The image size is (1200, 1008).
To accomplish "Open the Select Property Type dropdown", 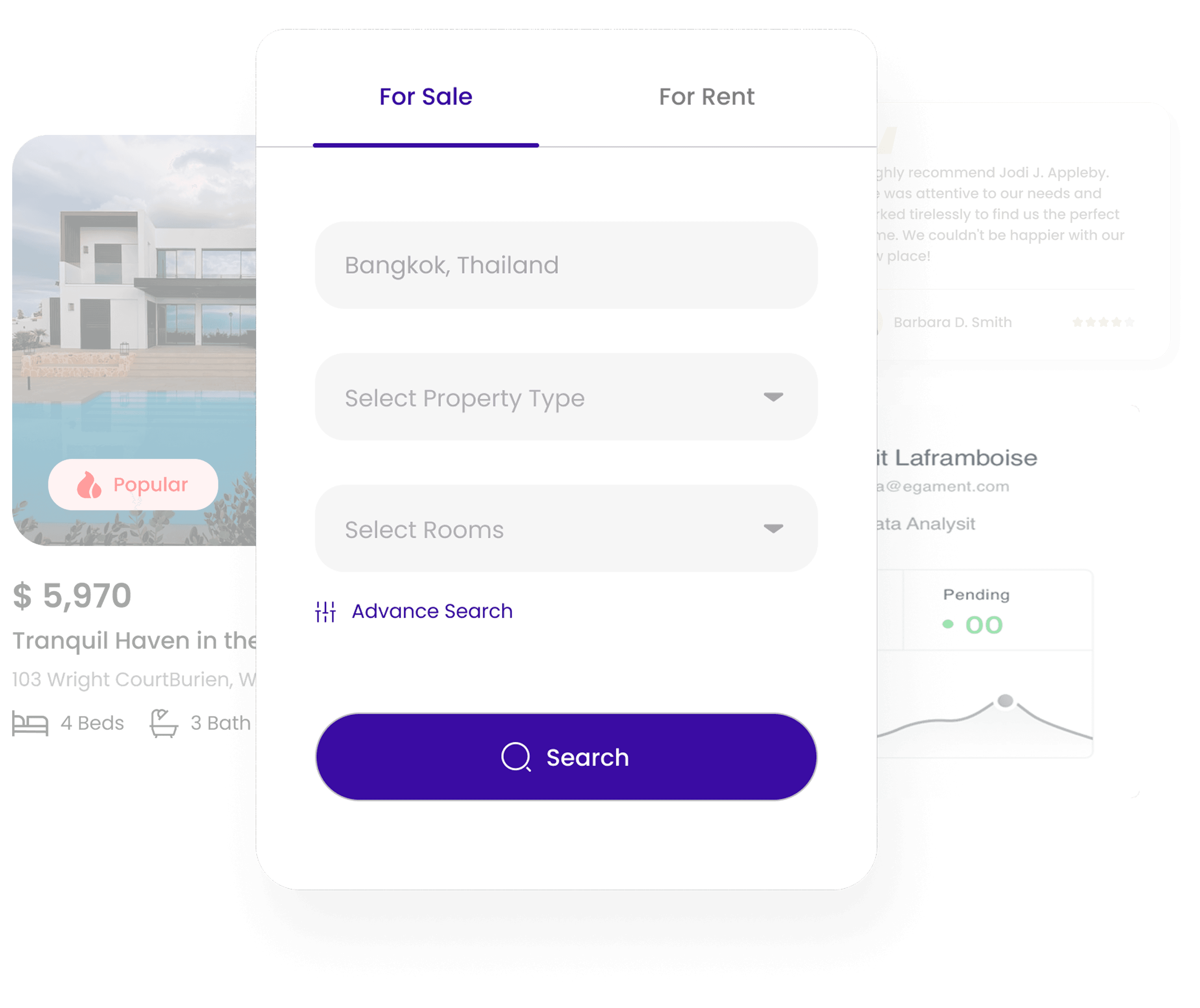I will coord(566,397).
